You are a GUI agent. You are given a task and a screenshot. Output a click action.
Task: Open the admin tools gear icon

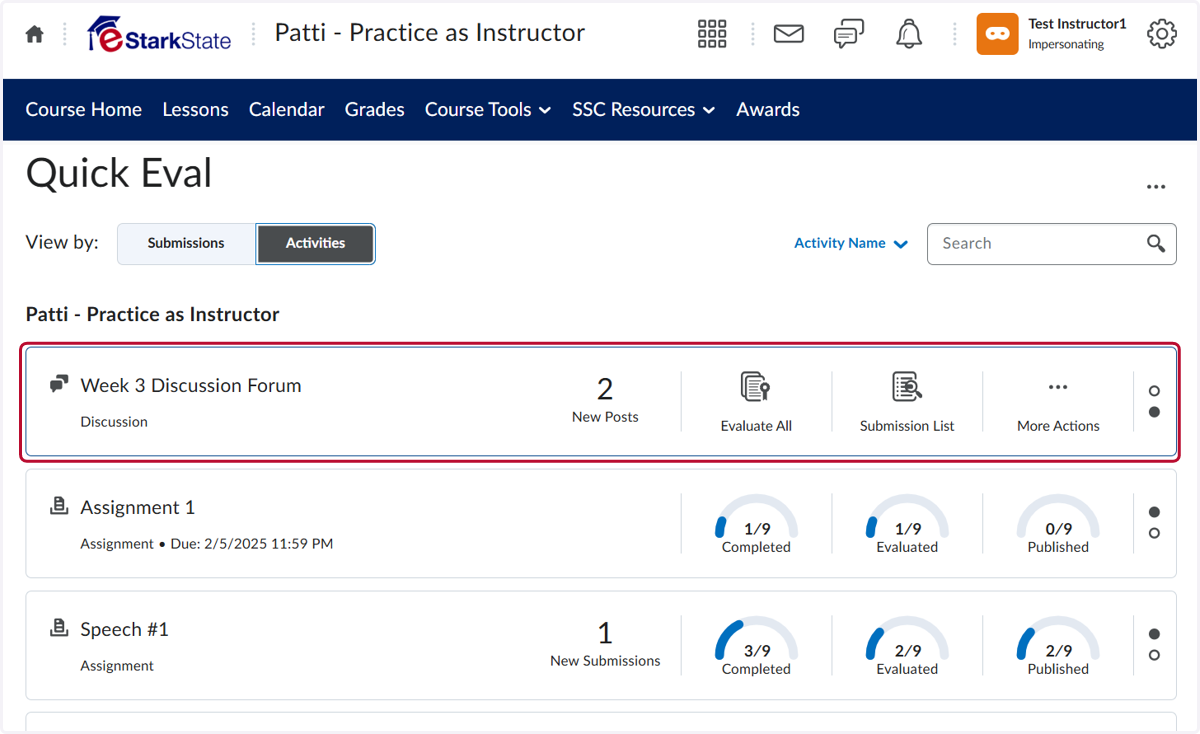pos(1162,34)
